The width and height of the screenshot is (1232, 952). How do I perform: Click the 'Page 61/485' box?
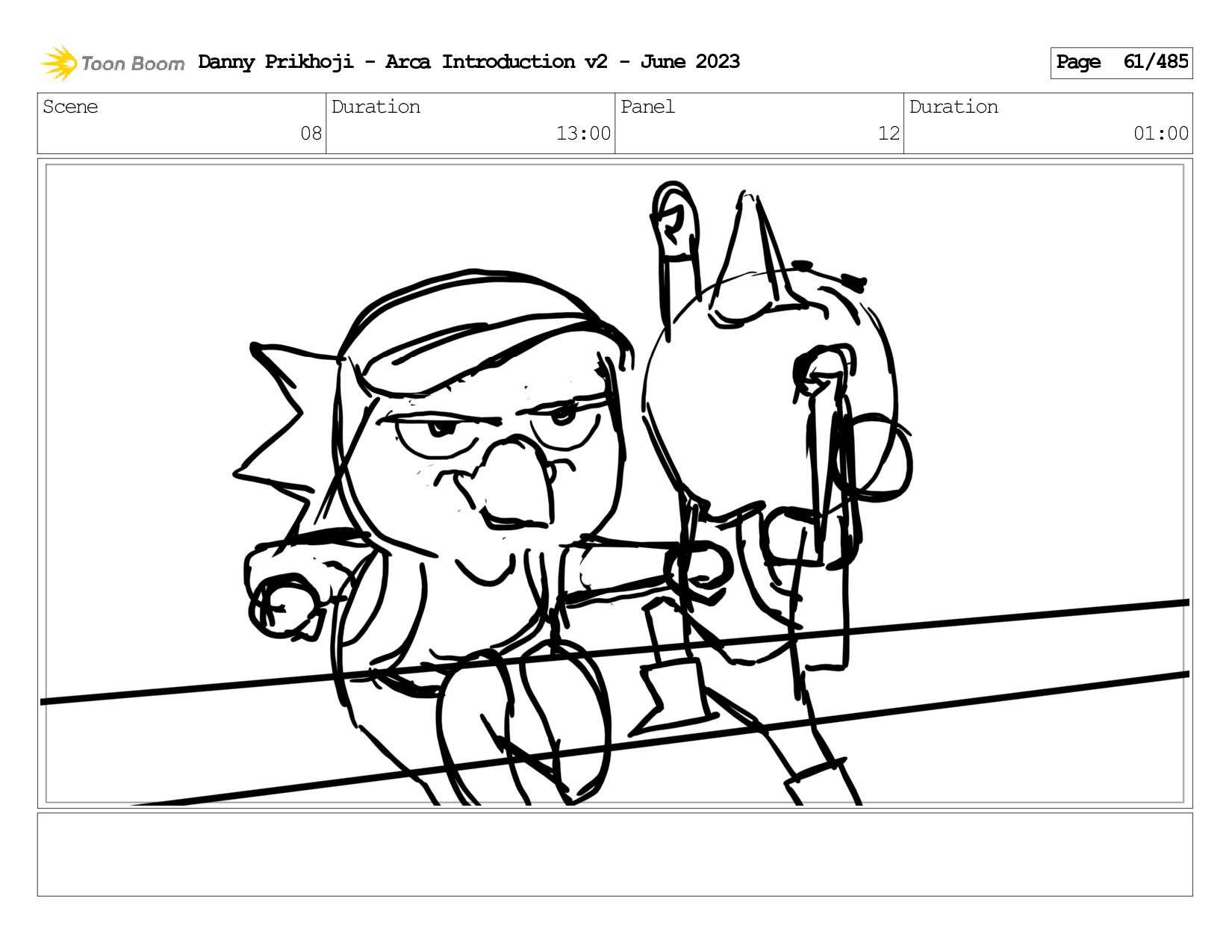(1121, 63)
